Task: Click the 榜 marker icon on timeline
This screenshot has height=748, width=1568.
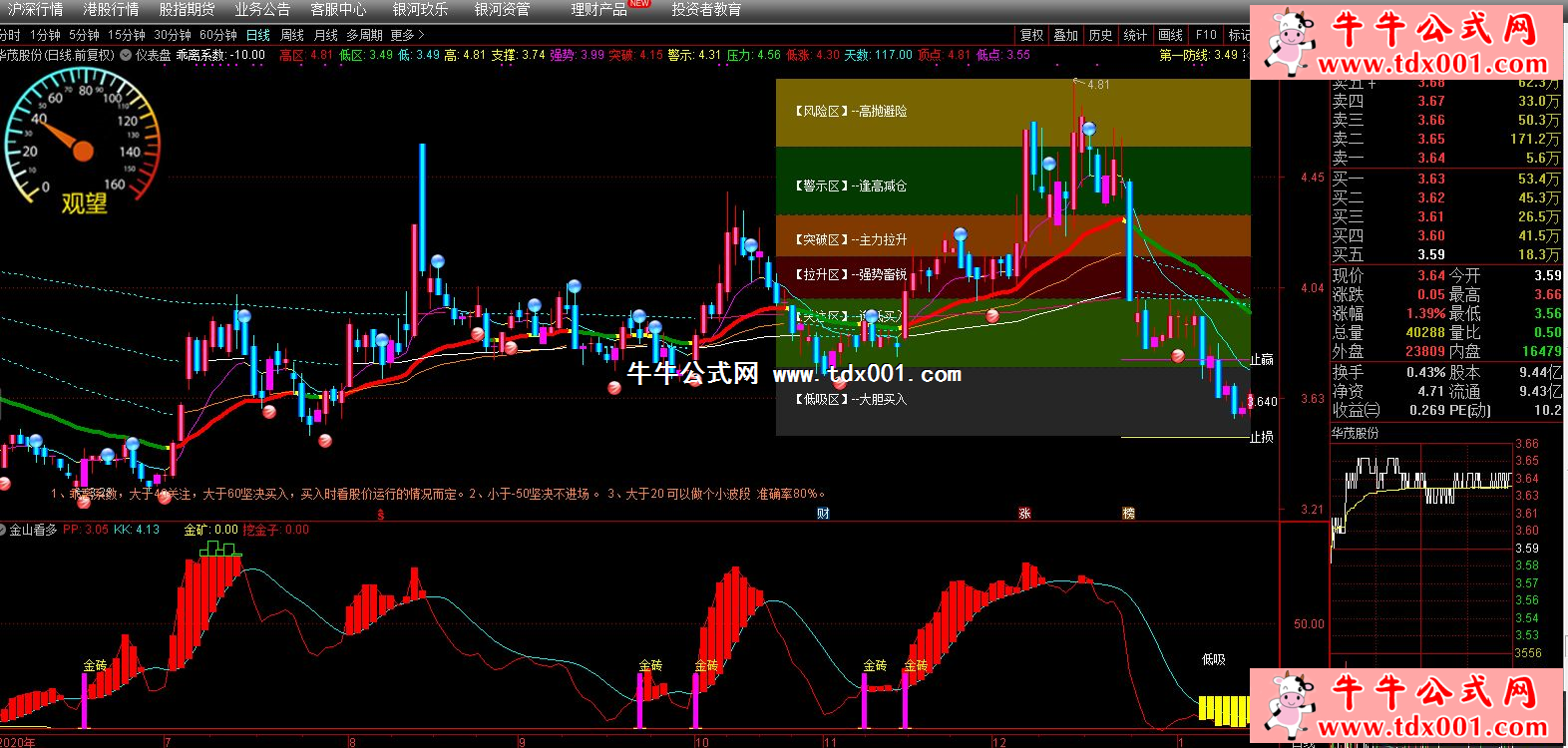Action: click(x=1128, y=514)
